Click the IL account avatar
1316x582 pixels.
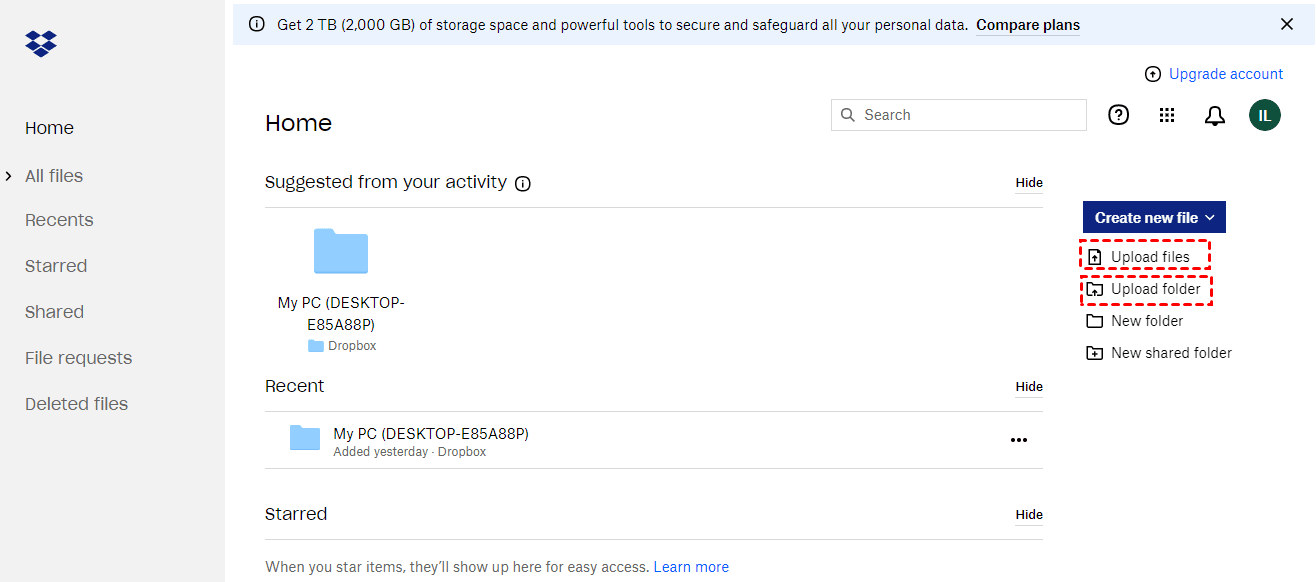tap(1265, 115)
